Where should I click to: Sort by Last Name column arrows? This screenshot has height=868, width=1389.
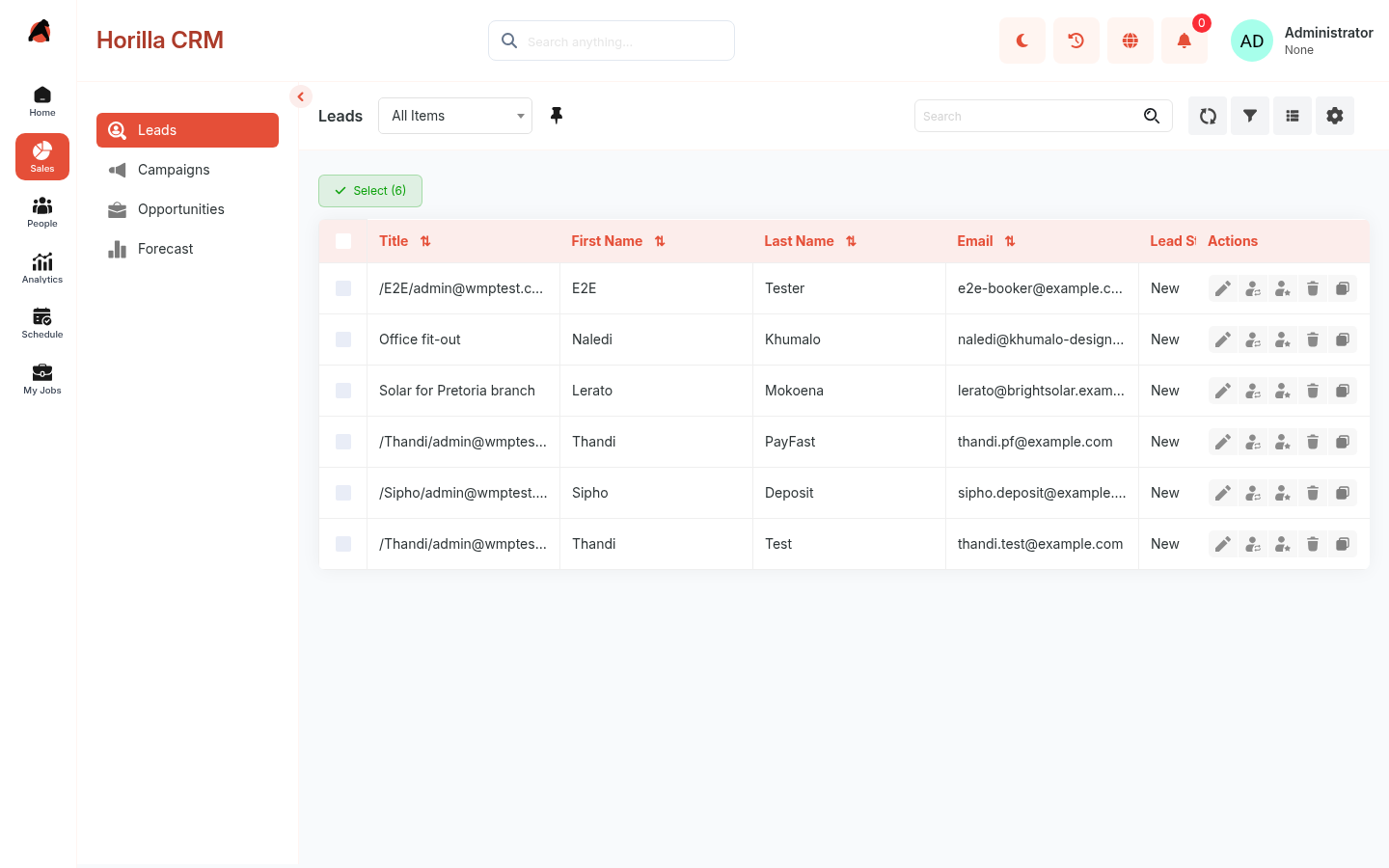pyautogui.click(x=851, y=241)
